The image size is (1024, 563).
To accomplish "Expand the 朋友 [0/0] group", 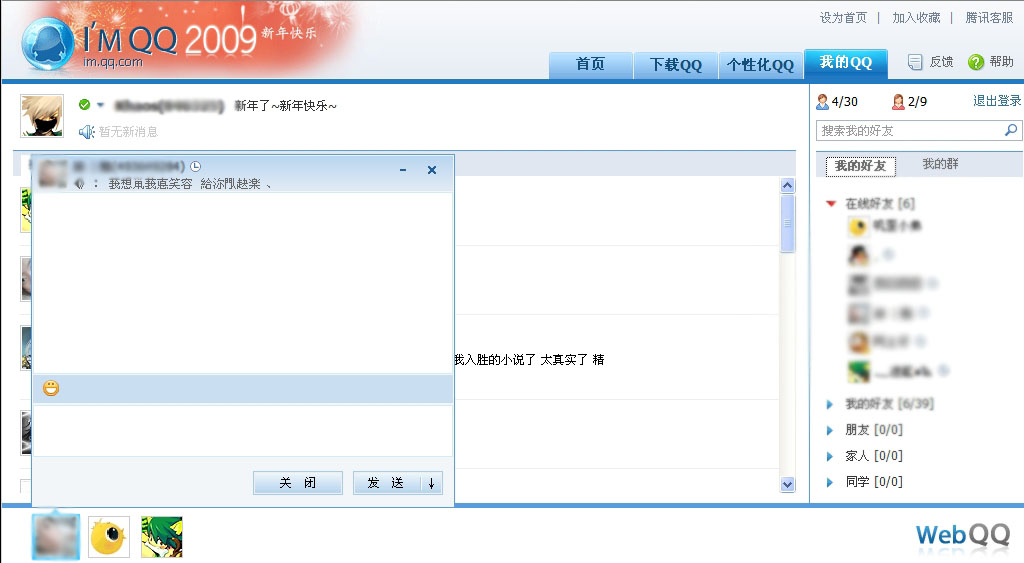I will click(x=829, y=430).
